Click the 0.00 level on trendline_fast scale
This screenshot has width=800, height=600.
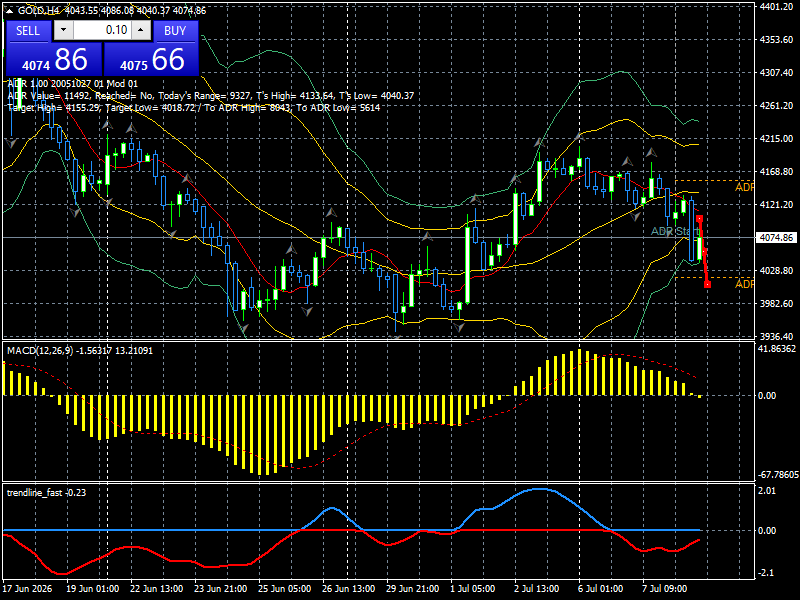tap(767, 531)
